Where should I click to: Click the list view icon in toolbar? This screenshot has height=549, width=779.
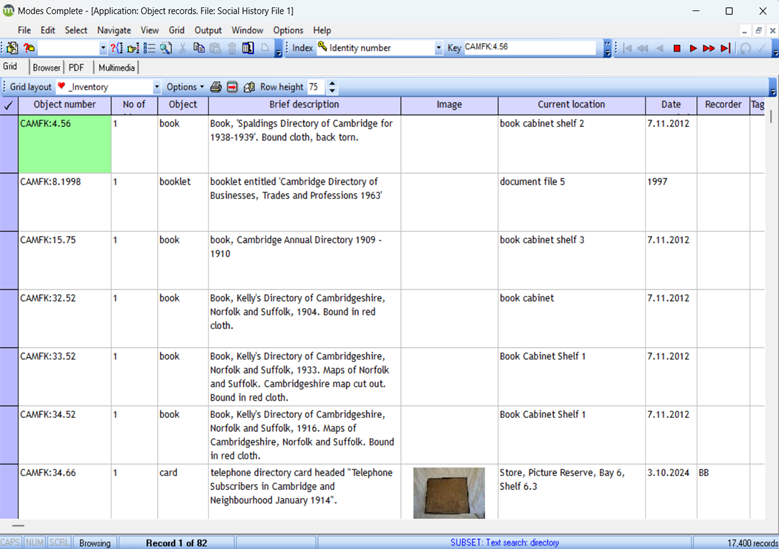tap(149, 48)
